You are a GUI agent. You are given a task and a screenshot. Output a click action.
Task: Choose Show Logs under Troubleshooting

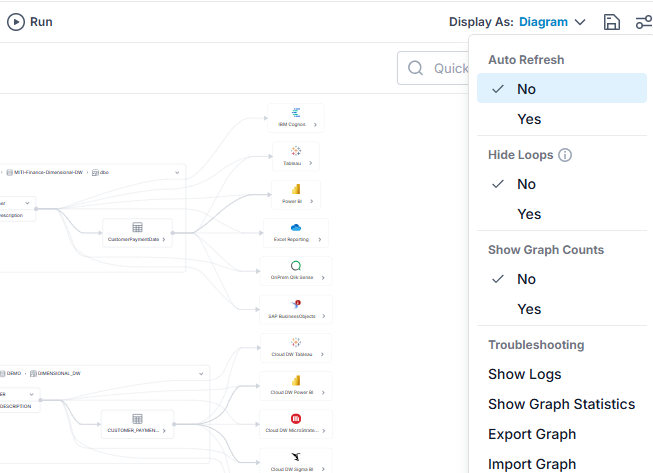pyautogui.click(x=525, y=374)
